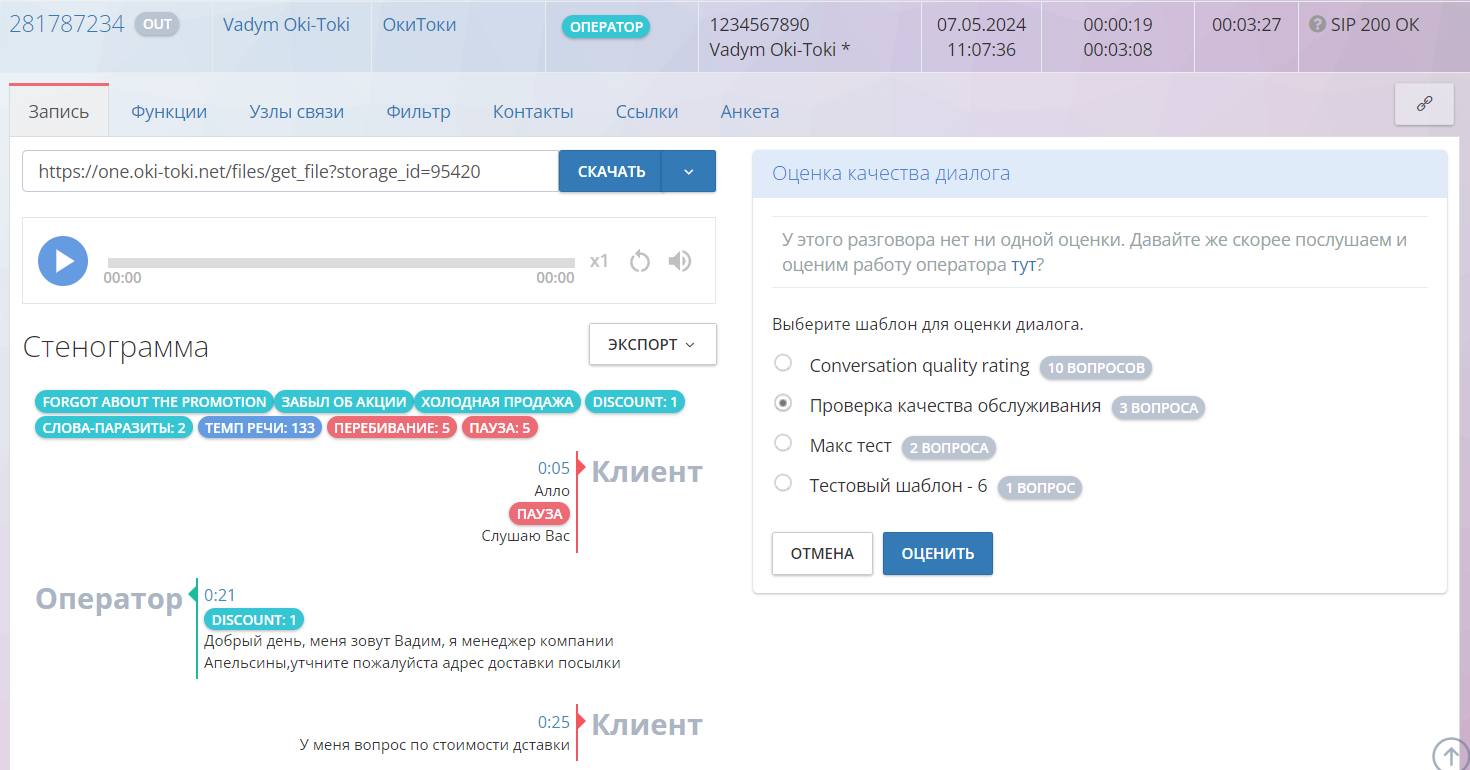The height and width of the screenshot is (770, 1470).
Task: Select Conversation quality rating template
Action: tap(784, 362)
